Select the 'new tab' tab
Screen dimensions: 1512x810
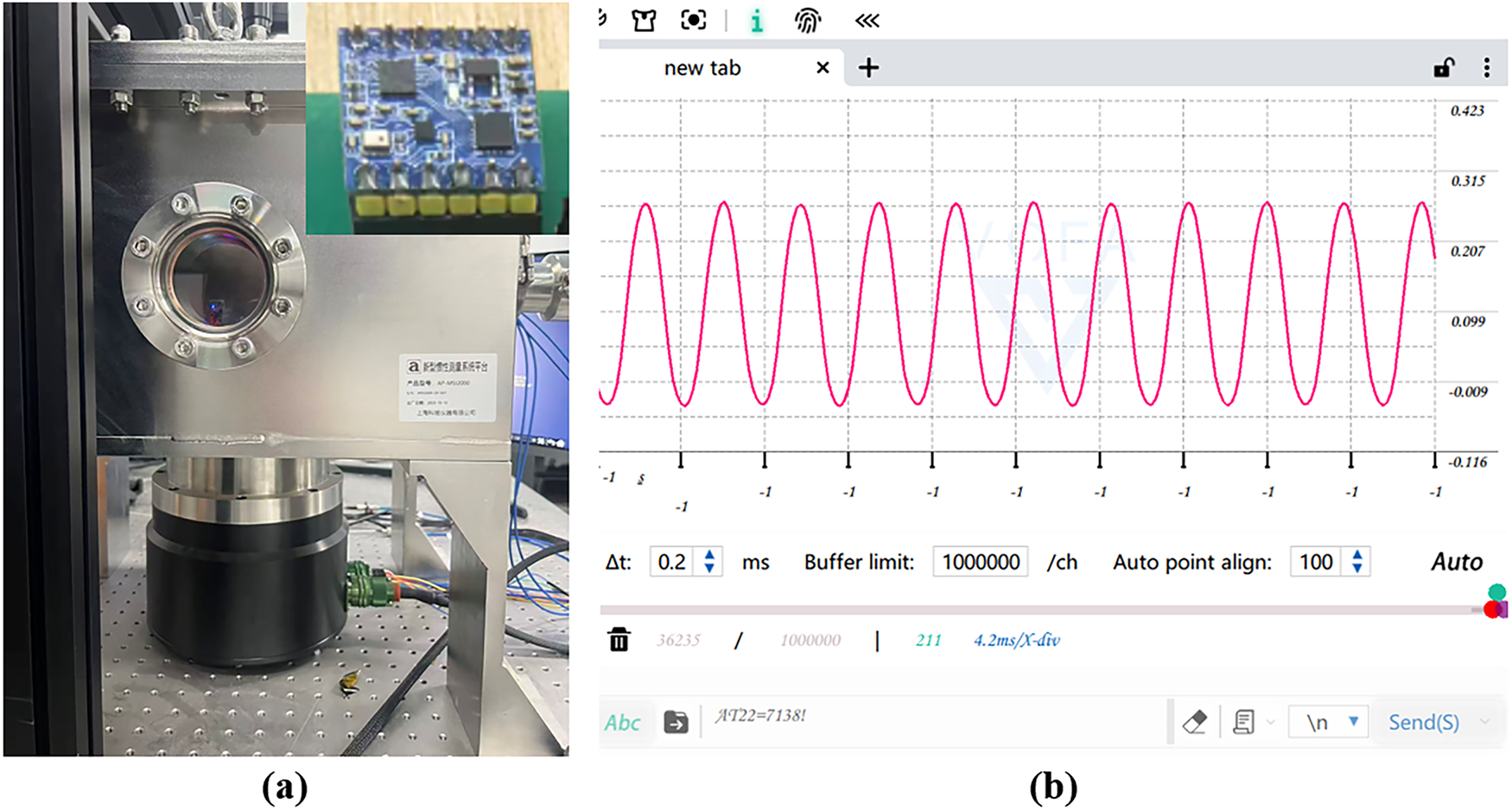point(702,68)
